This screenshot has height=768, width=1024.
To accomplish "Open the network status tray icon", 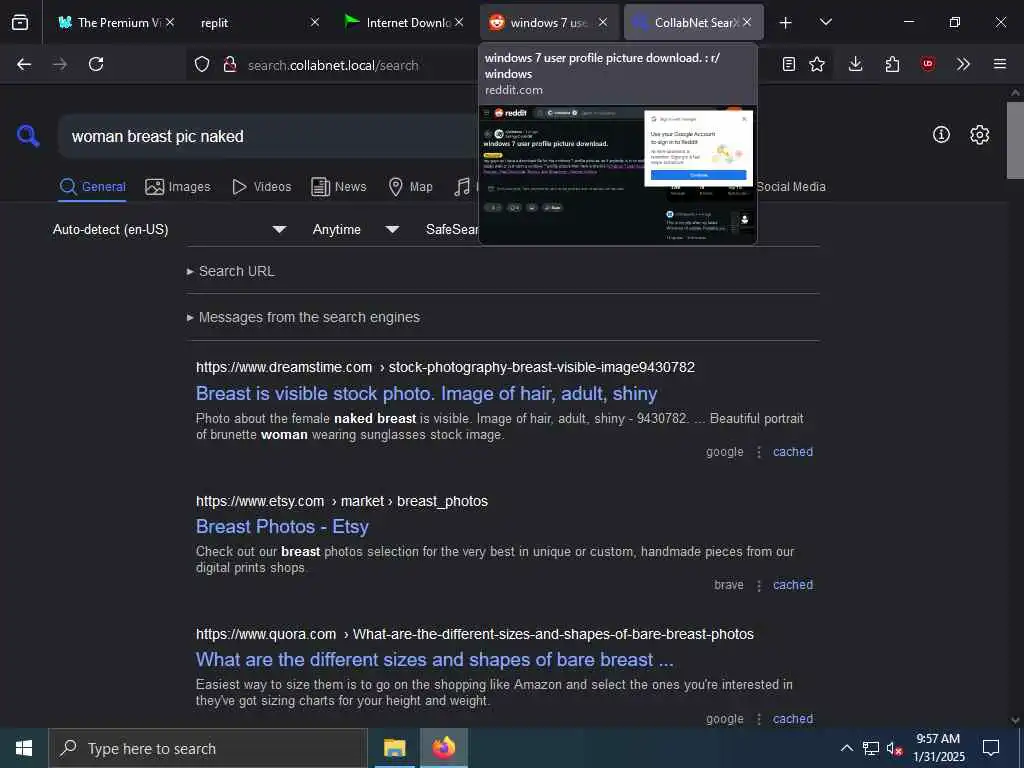I will [x=871, y=748].
